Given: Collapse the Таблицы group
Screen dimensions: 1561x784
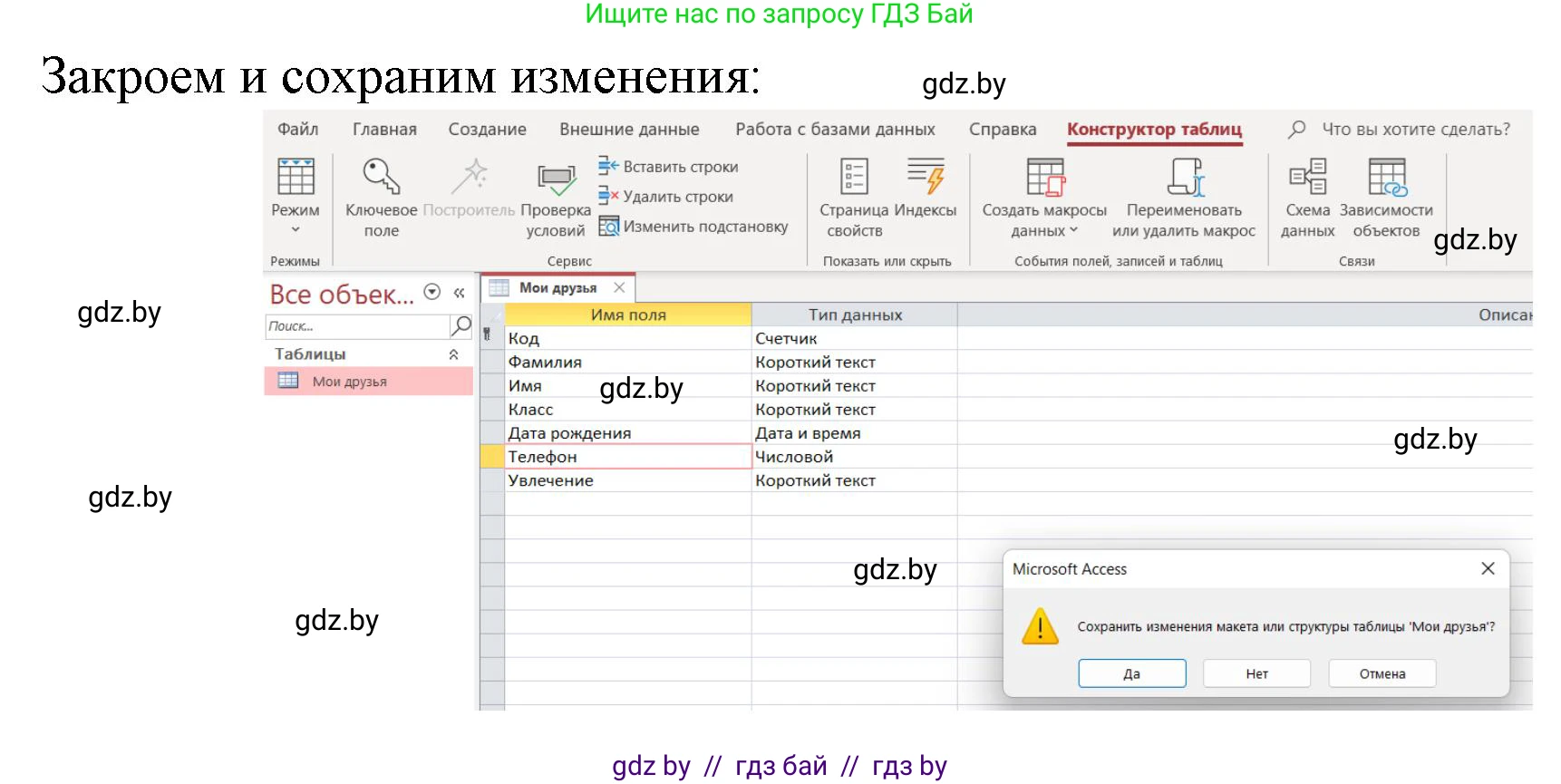Looking at the screenshot, I should tap(453, 354).
